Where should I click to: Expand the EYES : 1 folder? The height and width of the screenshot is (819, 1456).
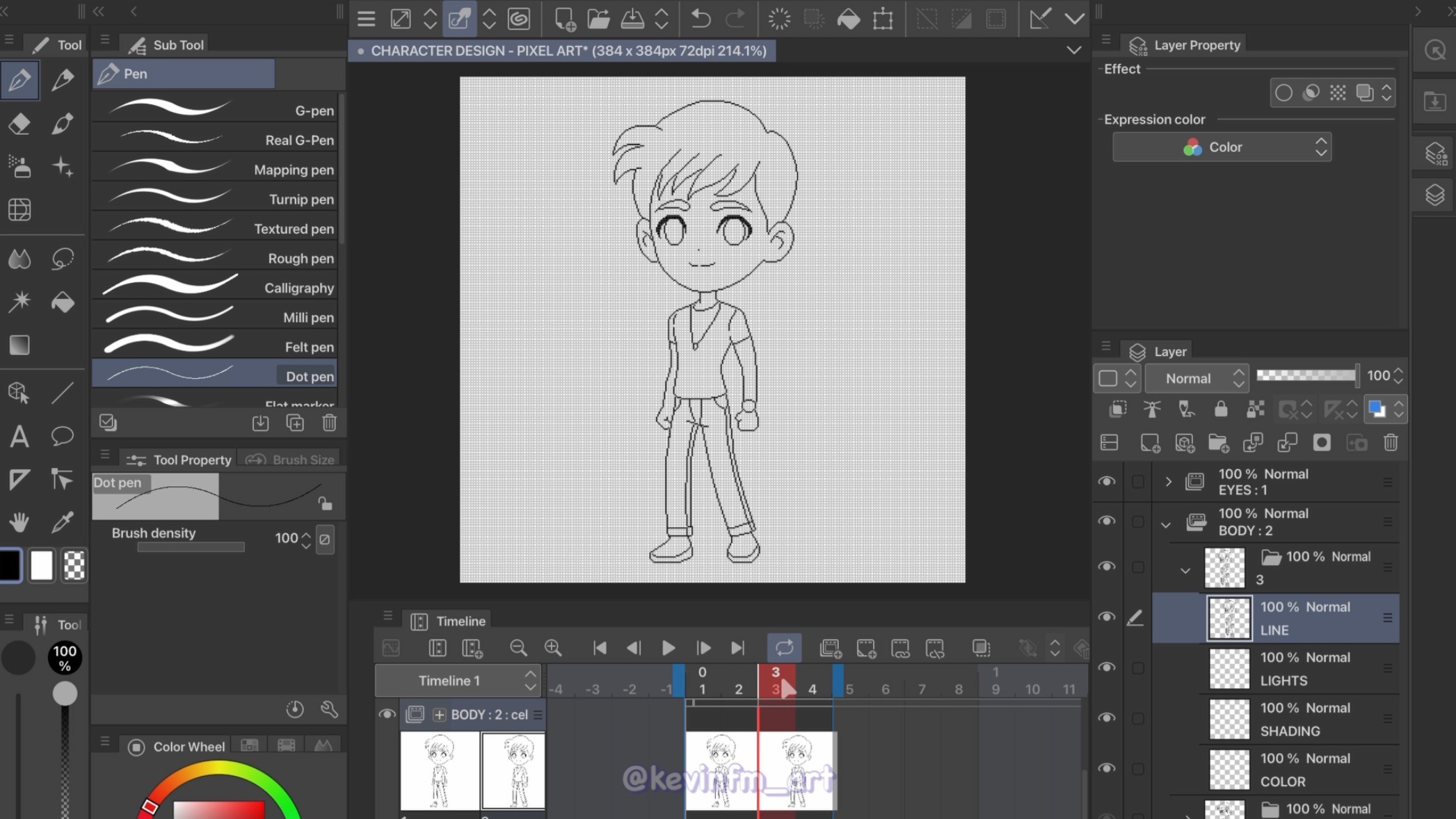pos(1168,482)
